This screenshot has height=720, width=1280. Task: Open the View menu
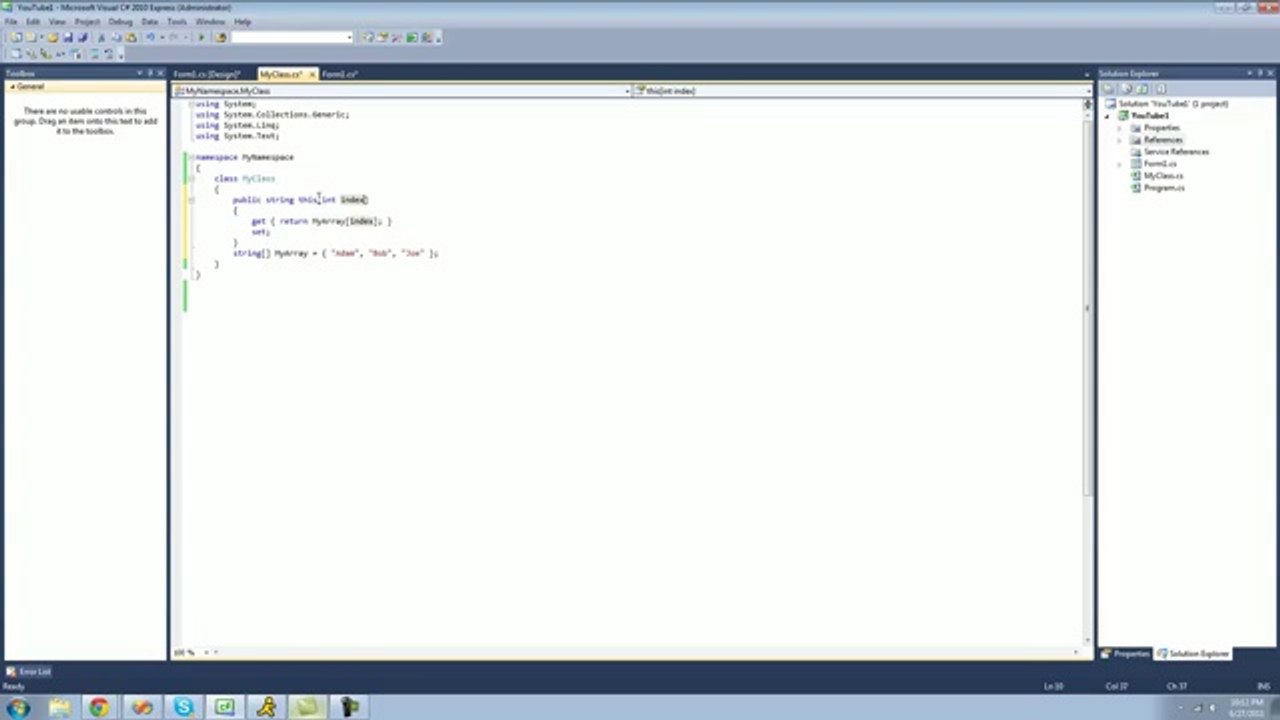(57, 21)
